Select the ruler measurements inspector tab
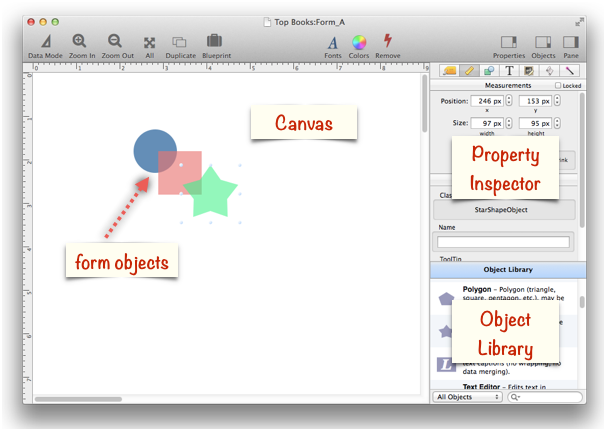Viewport: 606px width, 431px height. [x=469, y=71]
